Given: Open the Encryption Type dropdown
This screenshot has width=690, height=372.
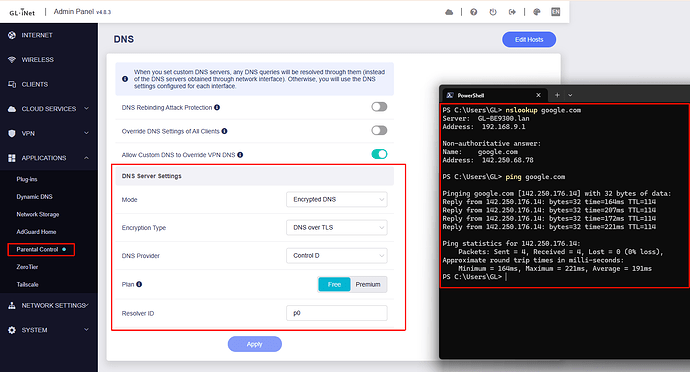Looking at the screenshot, I should pyautogui.click(x=337, y=228).
